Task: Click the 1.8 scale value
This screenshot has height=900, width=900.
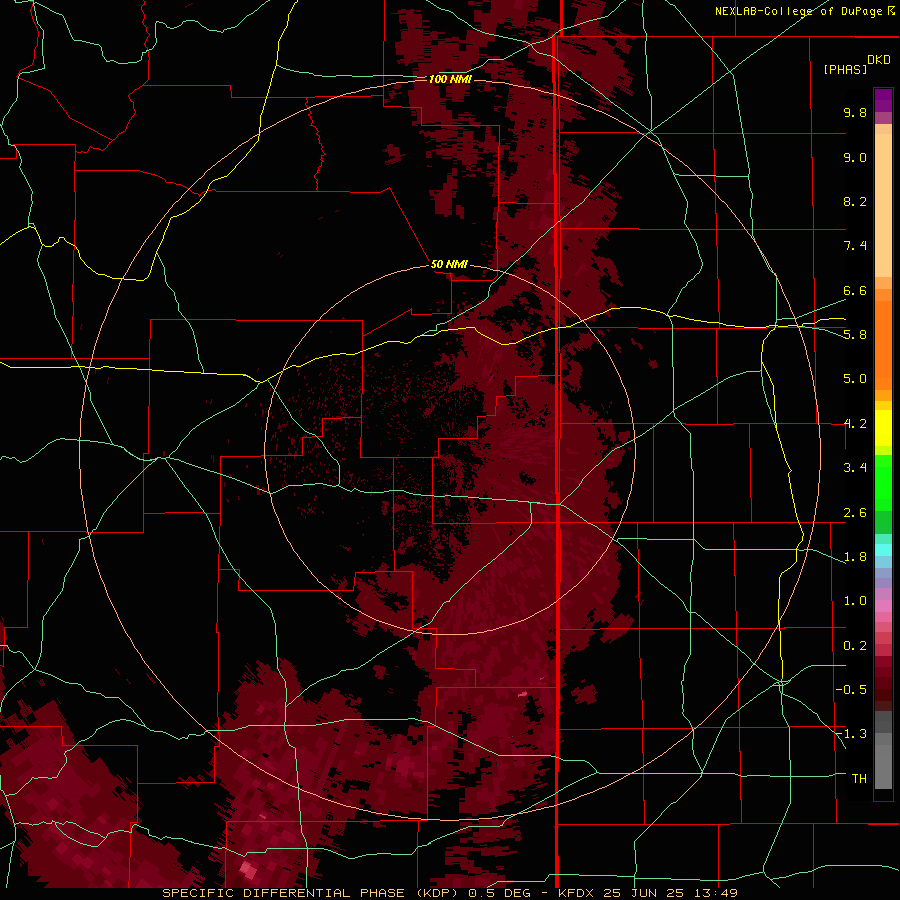Action: click(x=855, y=557)
